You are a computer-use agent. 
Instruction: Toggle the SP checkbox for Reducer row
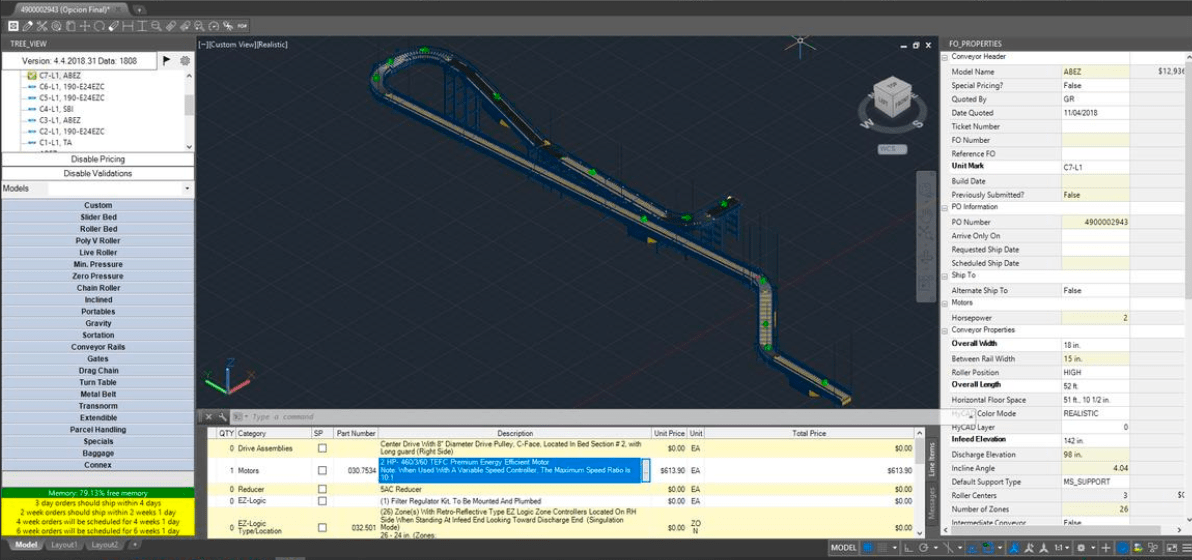click(x=322, y=489)
